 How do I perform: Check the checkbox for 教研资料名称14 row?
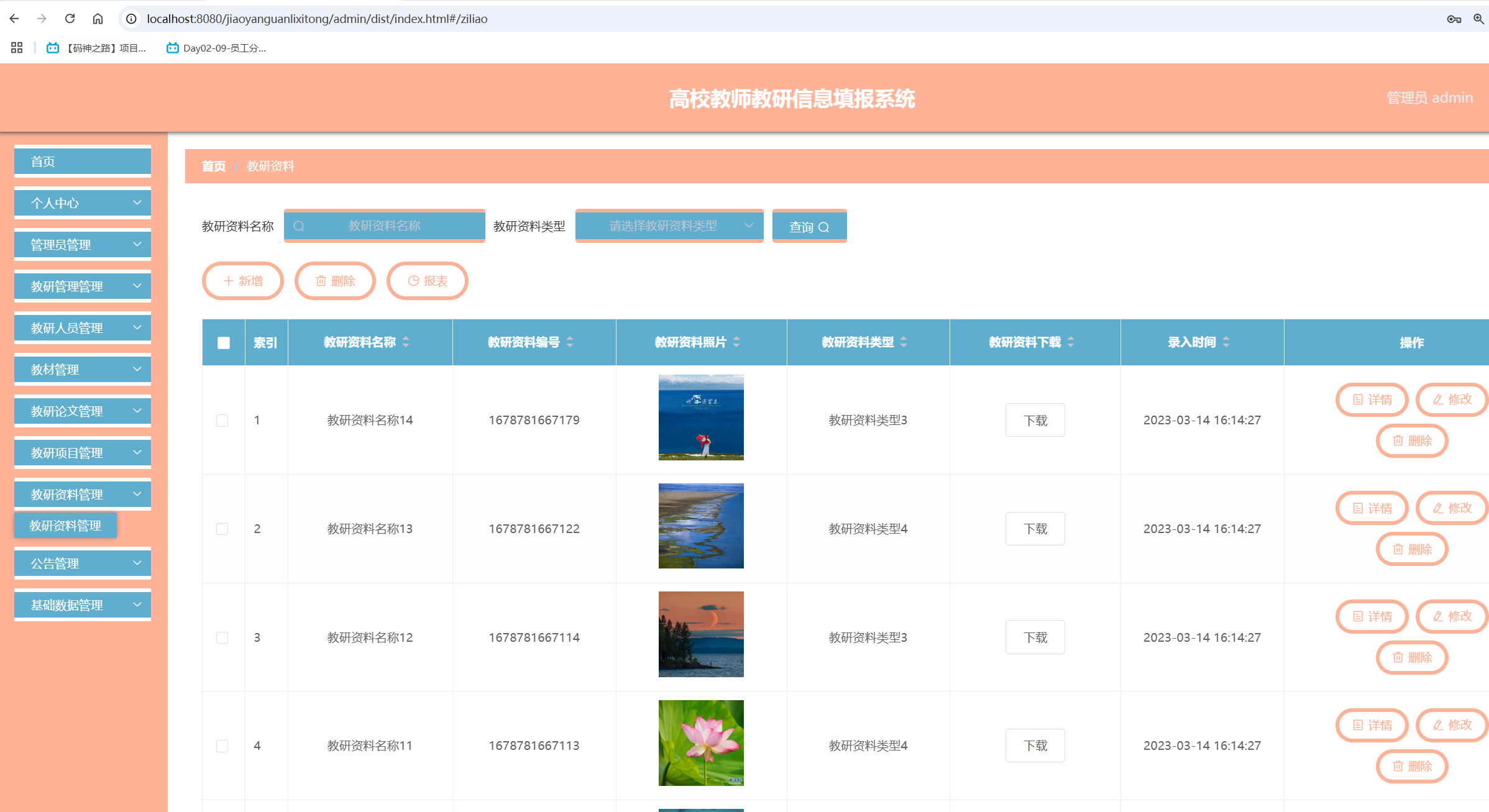tap(223, 421)
